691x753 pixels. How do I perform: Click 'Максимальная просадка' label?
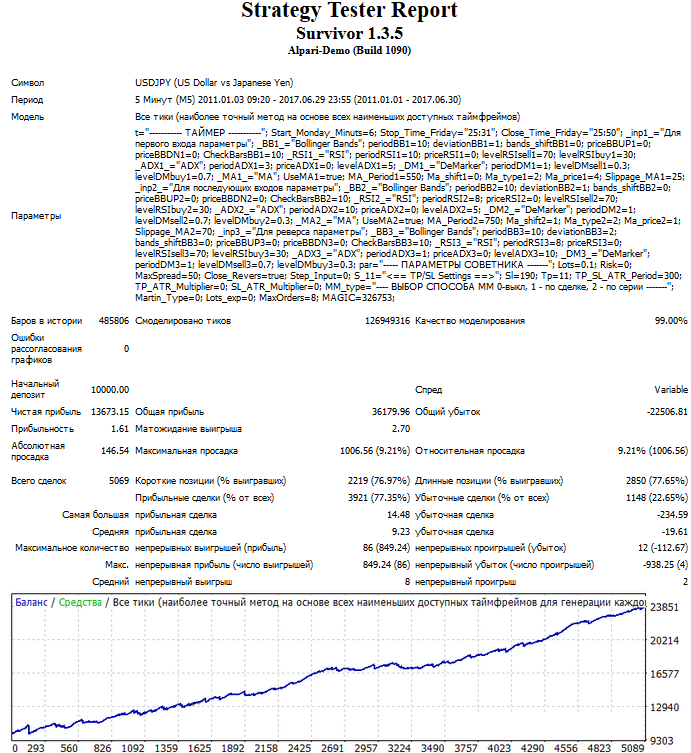(x=186, y=451)
